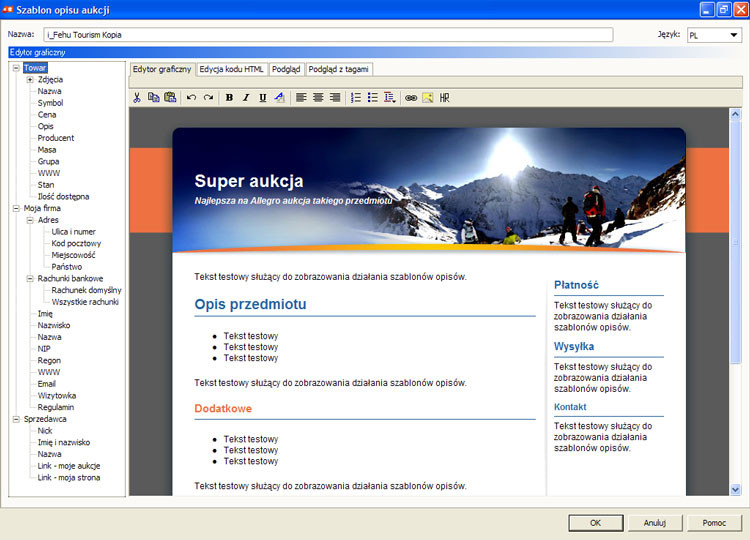Toggle italic formatting
Screen dimensions: 750x540
click(x=246, y=98)
